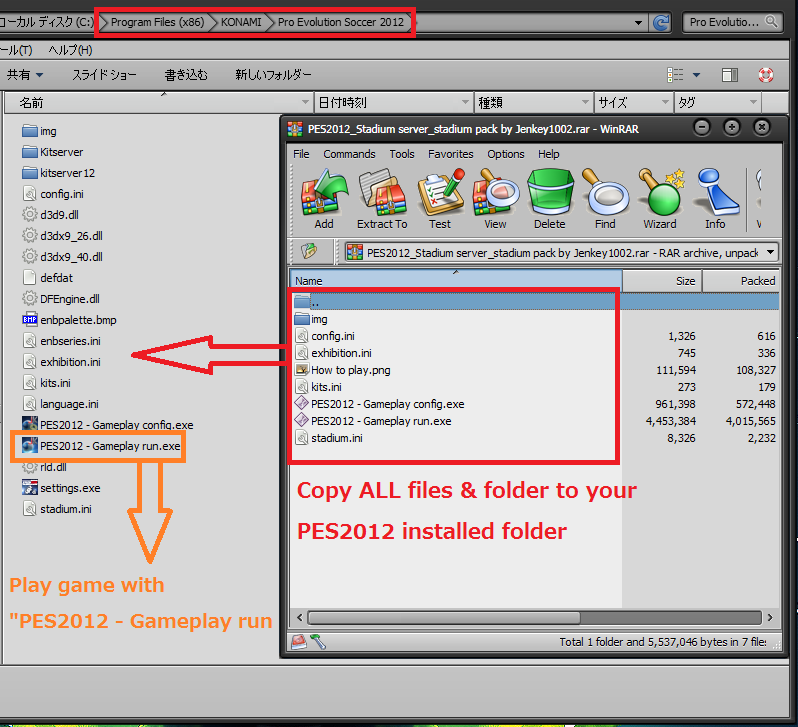Screen dimensions: 798x727
Task: Click the WinRAR horizontal scrollbar thumb
Action: coord(444,618)
